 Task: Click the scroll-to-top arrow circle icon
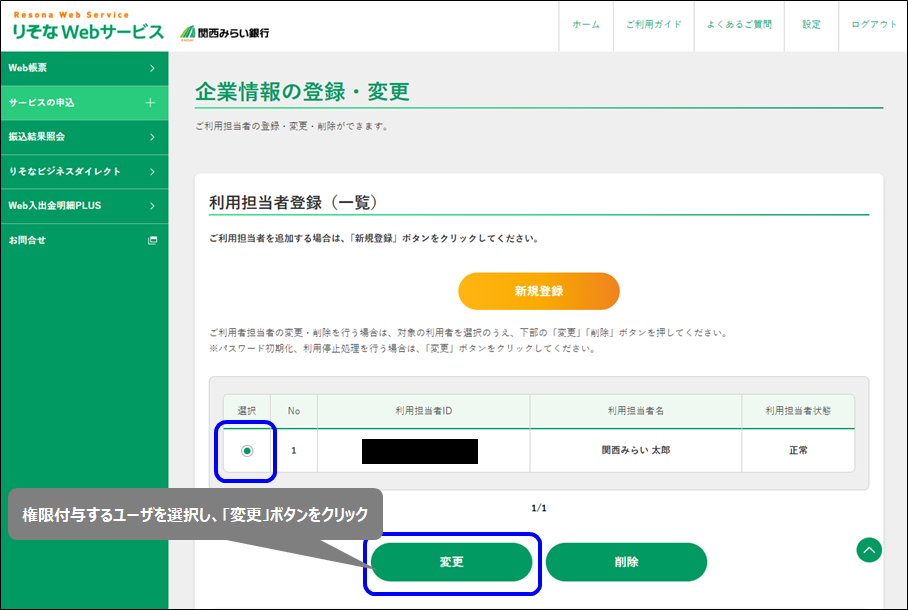pos(869,550)
